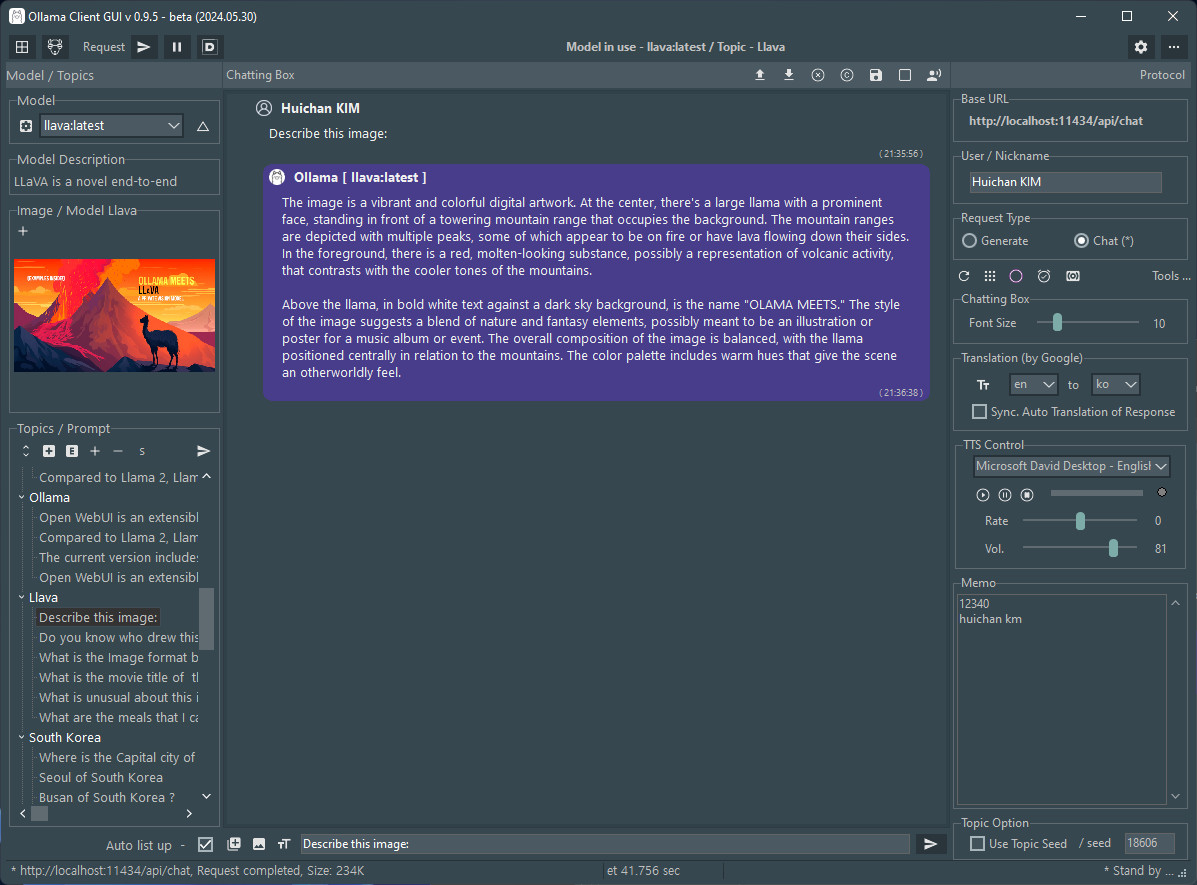This screenshot has height=885, width=1197.
Task: Click the circled C copy icon
Action: click(x=847, y=75)
